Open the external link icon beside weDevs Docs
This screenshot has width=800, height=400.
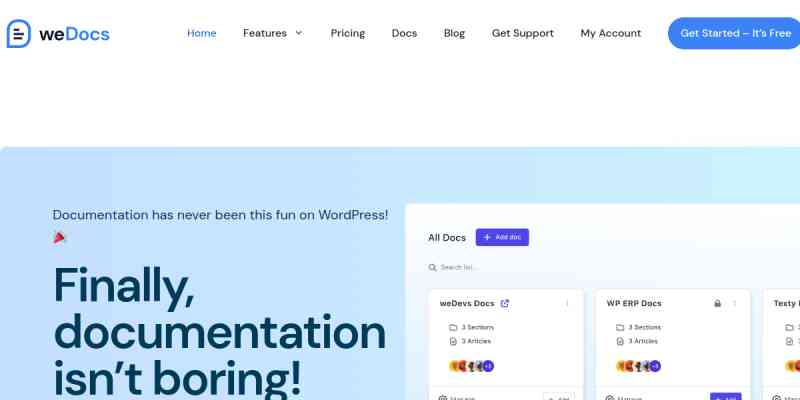505,303
